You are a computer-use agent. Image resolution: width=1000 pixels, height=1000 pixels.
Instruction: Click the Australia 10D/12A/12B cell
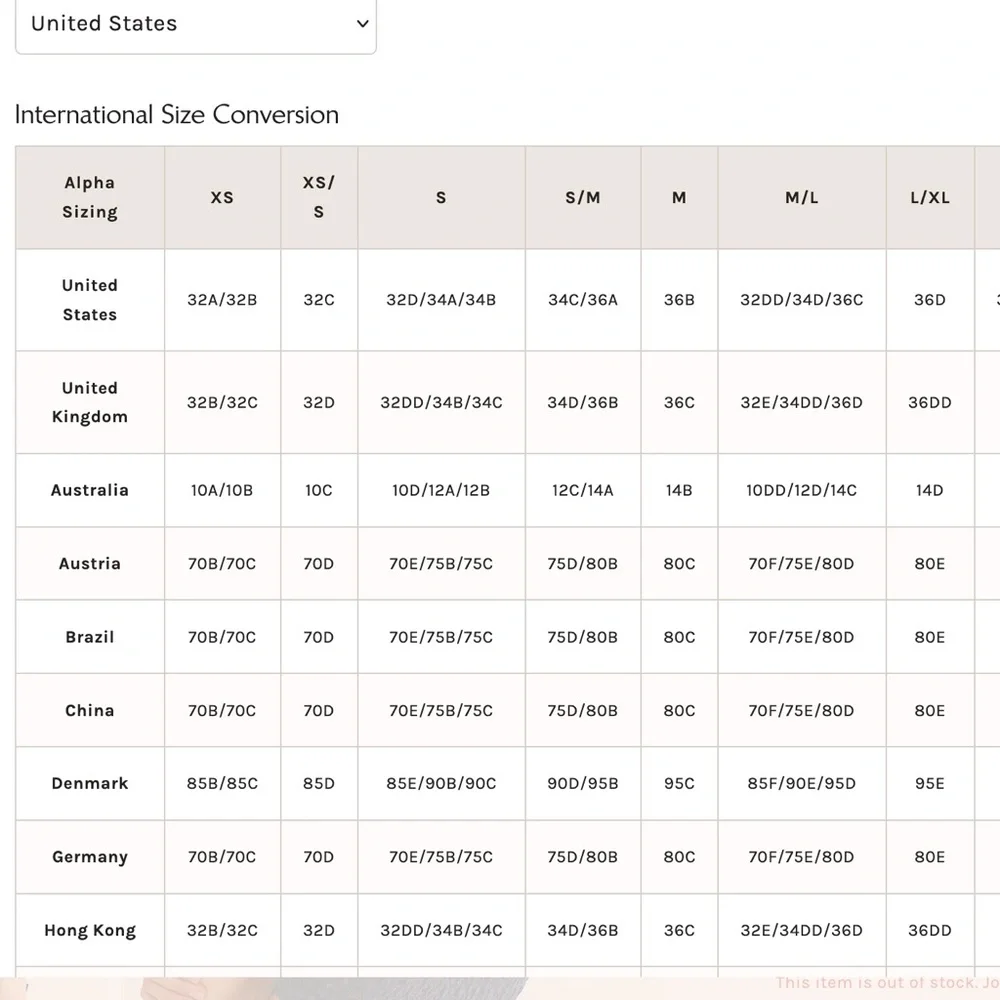pyautogui.click(x=441, y=490)
